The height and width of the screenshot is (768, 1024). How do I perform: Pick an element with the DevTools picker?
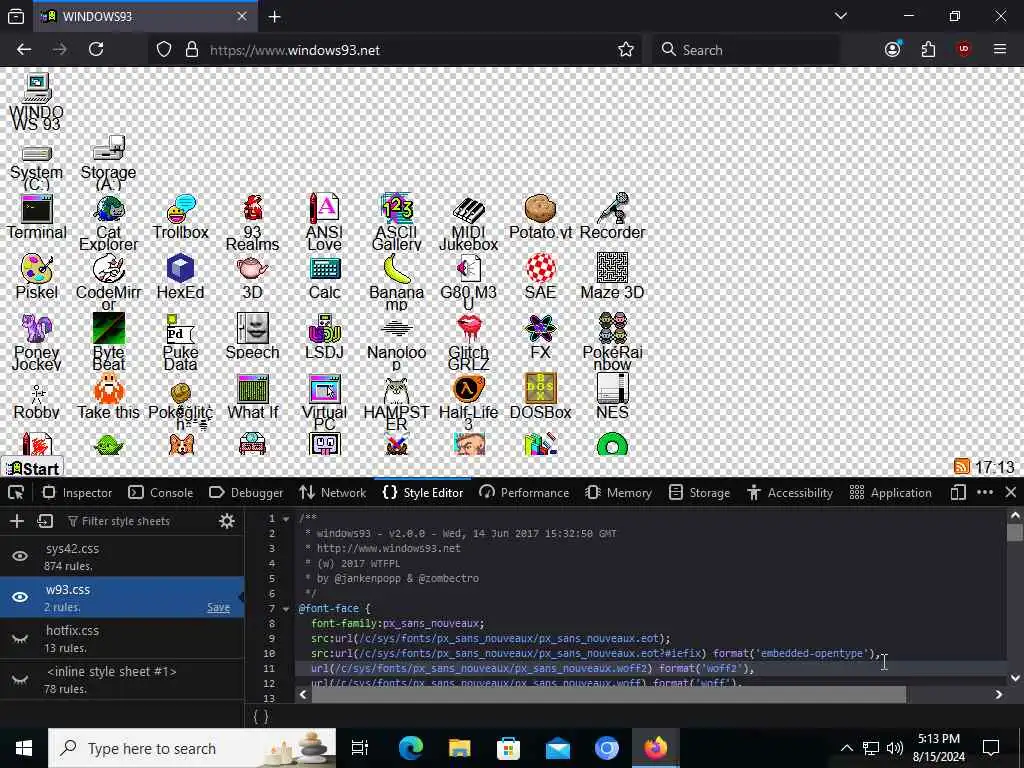(16, 492)
